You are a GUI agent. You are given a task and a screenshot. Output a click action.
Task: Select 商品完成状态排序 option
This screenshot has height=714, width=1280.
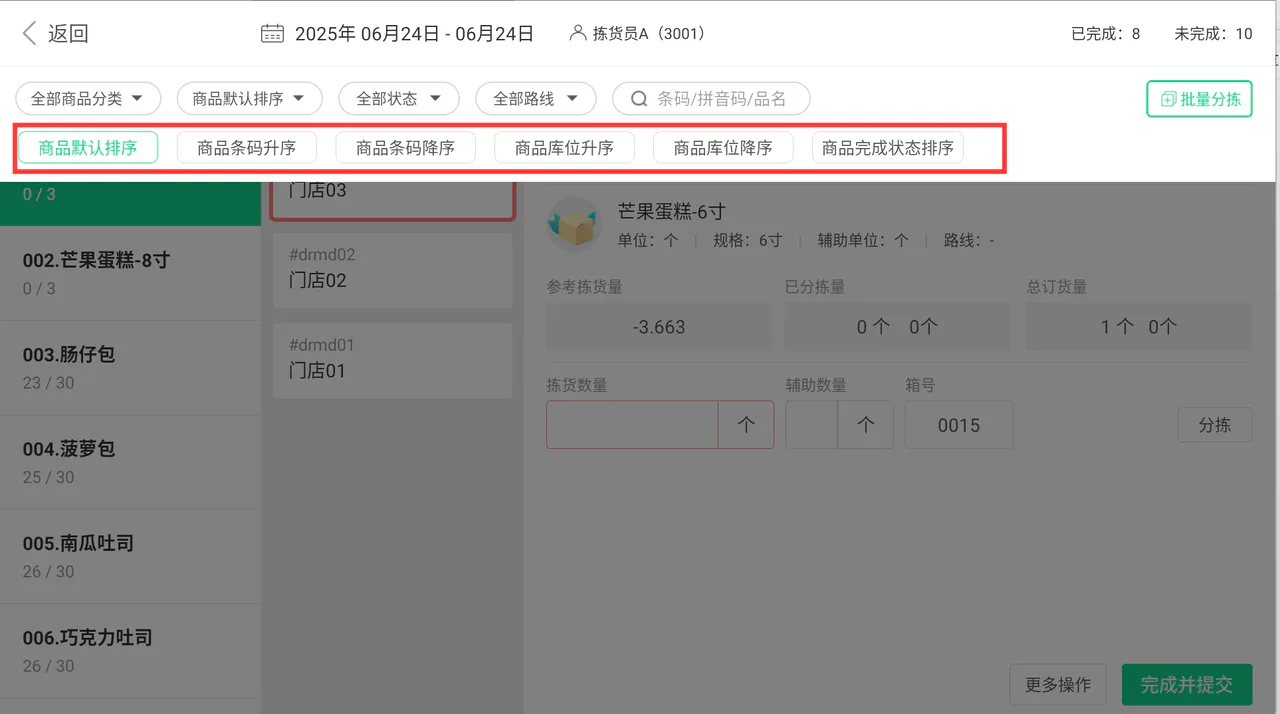tap(888, 148)
